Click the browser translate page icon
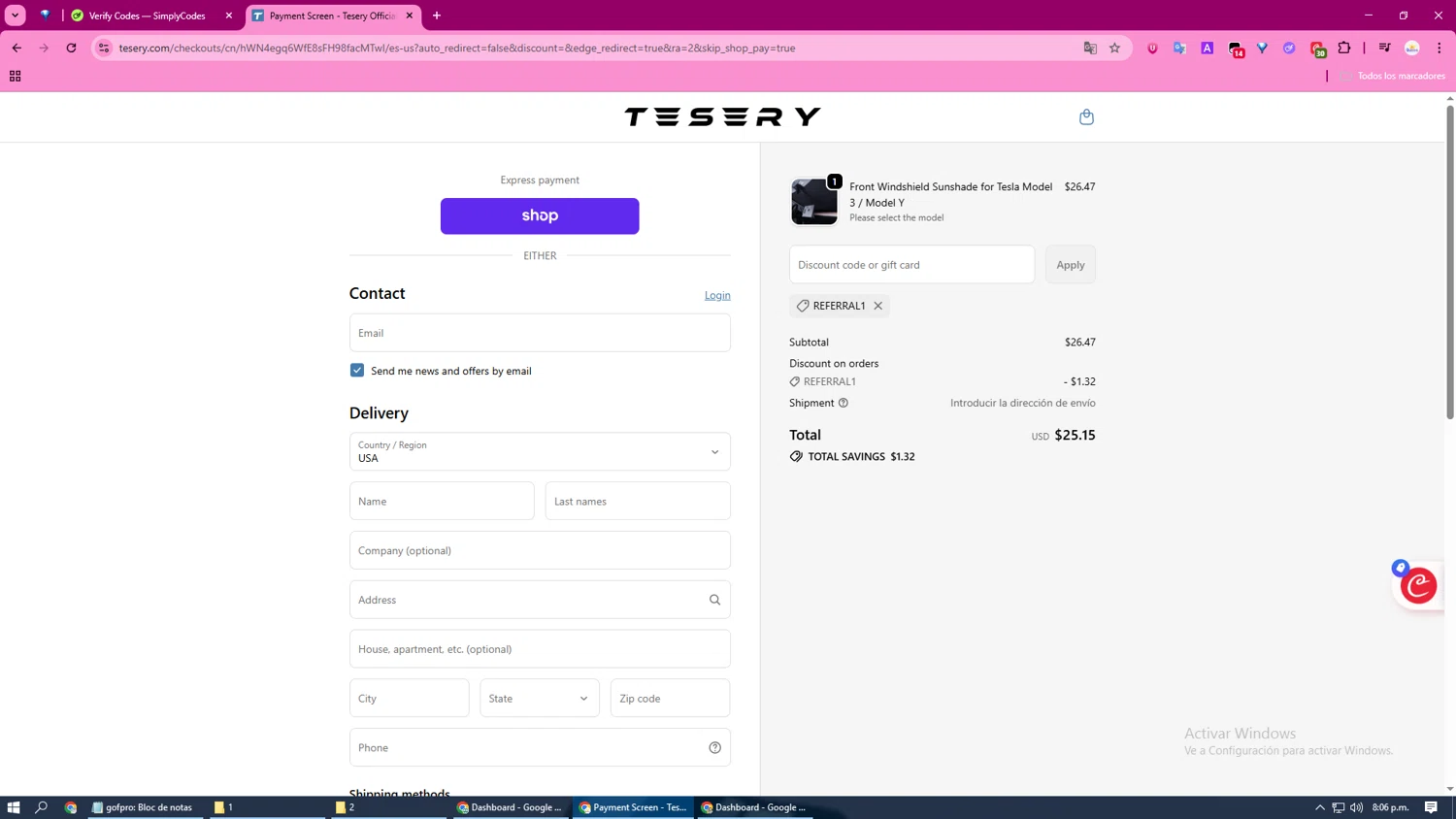The image size is (1456, 819). pos(1090,48)
